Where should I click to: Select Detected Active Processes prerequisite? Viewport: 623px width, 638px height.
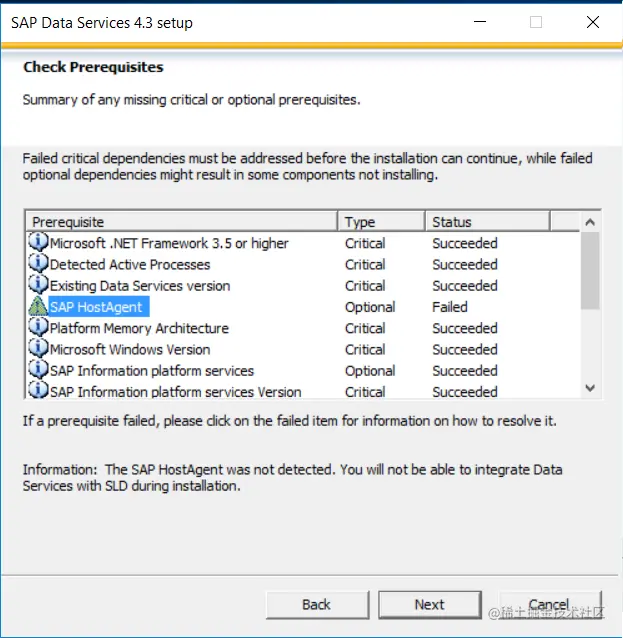pyautogui.click(x=130, y=264)
